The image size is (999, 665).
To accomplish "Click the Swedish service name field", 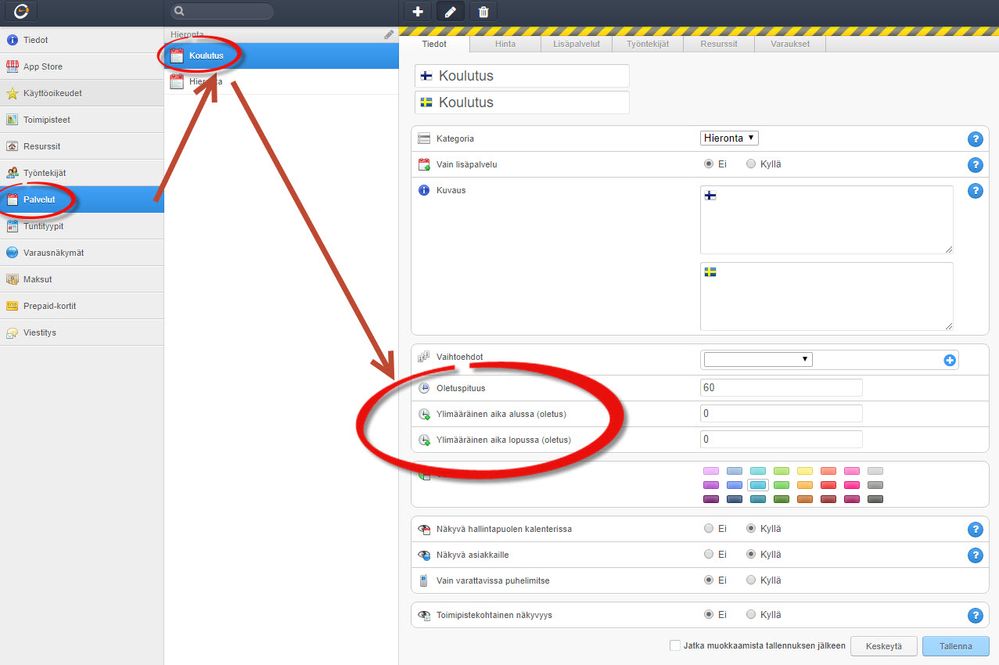I will 522,103.
